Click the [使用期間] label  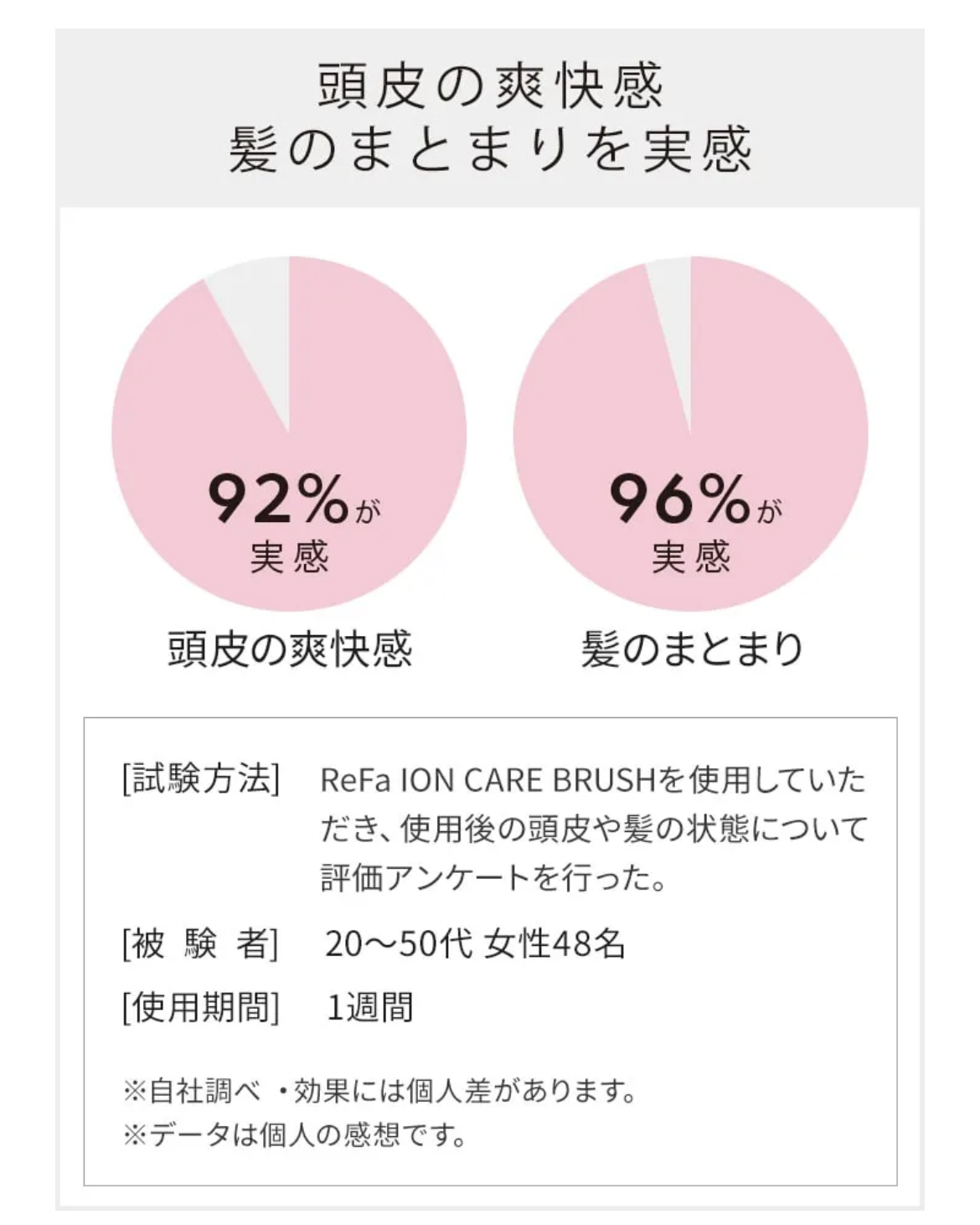[x=200, y=1007]
